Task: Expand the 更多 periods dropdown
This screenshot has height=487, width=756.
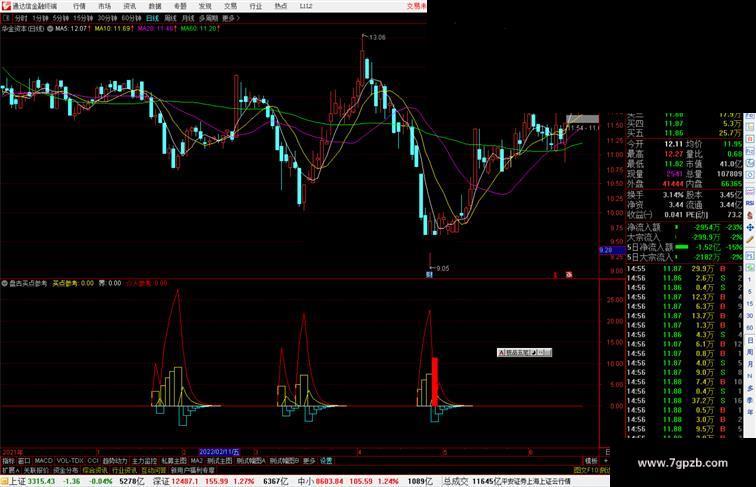Action: coord(231,18)
